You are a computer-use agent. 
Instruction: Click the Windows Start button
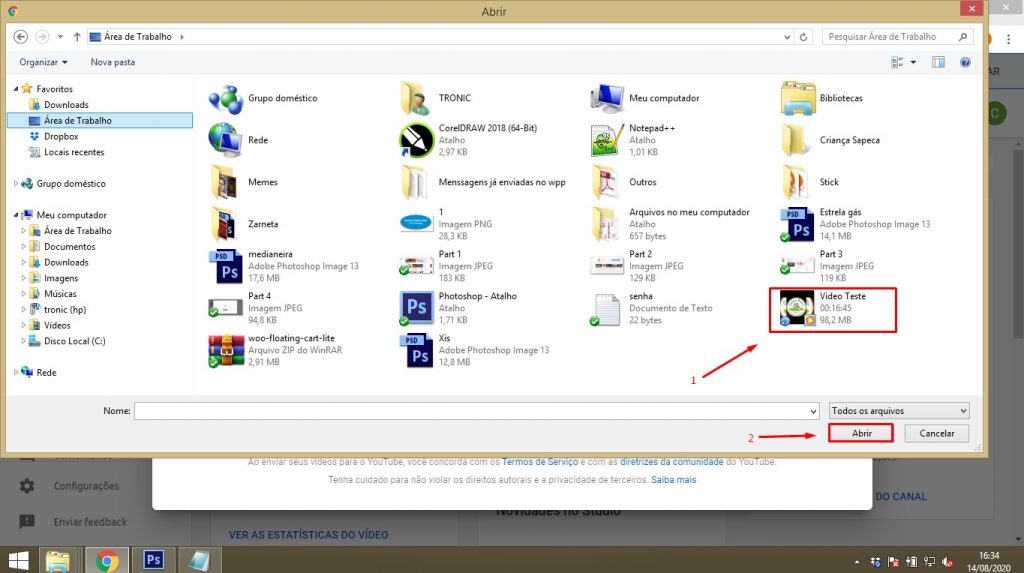[18, 560]
